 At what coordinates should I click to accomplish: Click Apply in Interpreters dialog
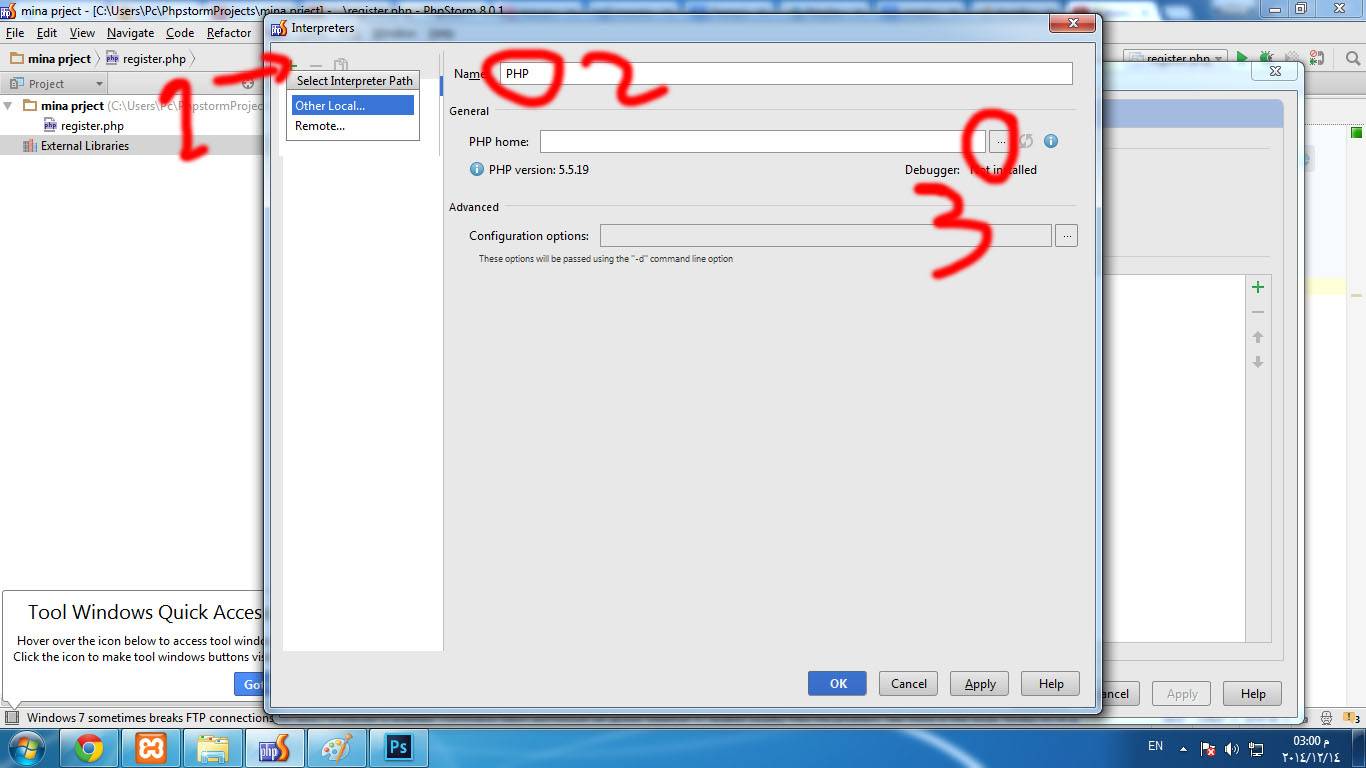pos(980,683)
